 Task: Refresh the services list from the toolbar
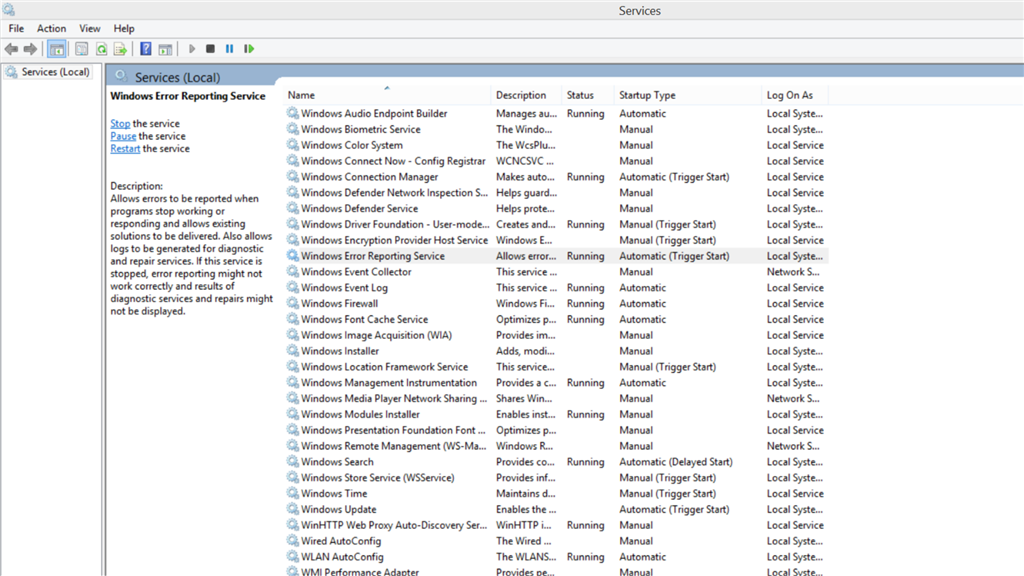click(101, 49)
